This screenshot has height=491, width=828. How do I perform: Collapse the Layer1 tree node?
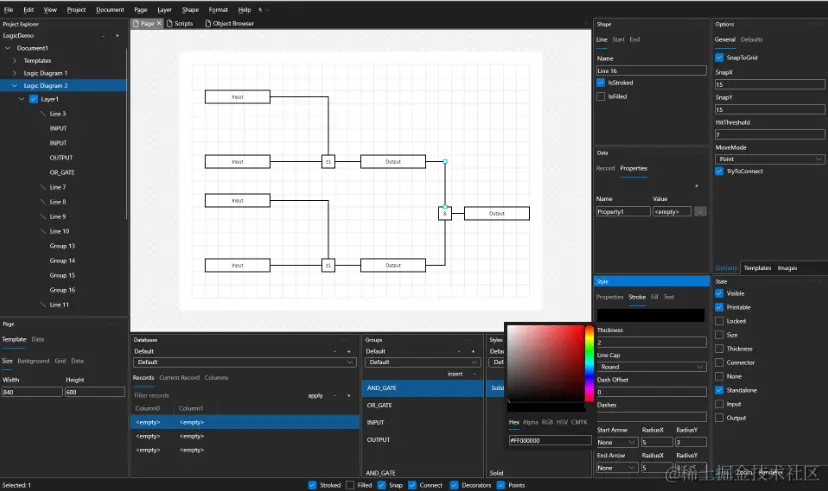(x=21, y=99)
